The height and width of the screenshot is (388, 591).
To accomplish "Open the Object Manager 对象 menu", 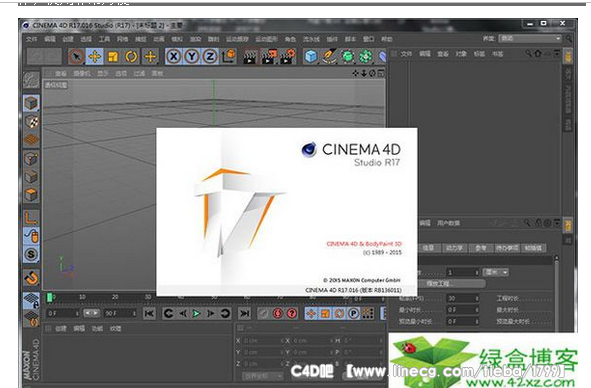I will [461, 54].
